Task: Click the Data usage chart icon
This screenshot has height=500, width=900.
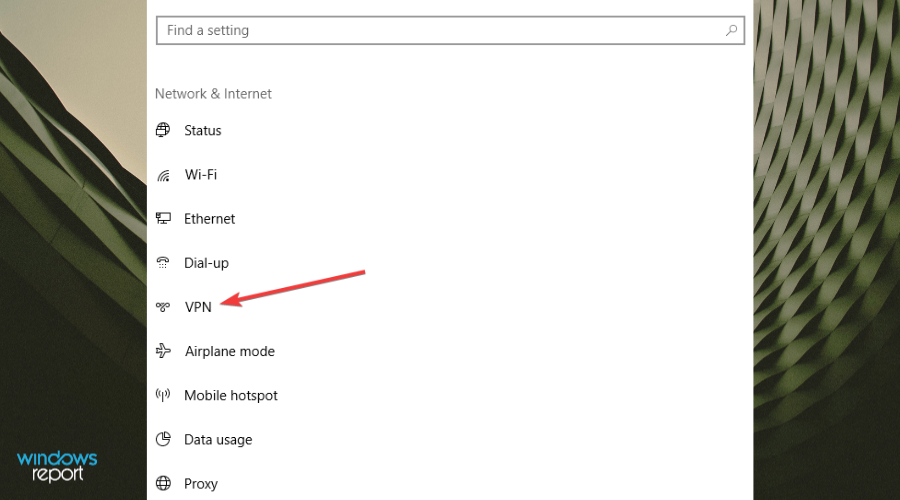Action: point(164,439)
